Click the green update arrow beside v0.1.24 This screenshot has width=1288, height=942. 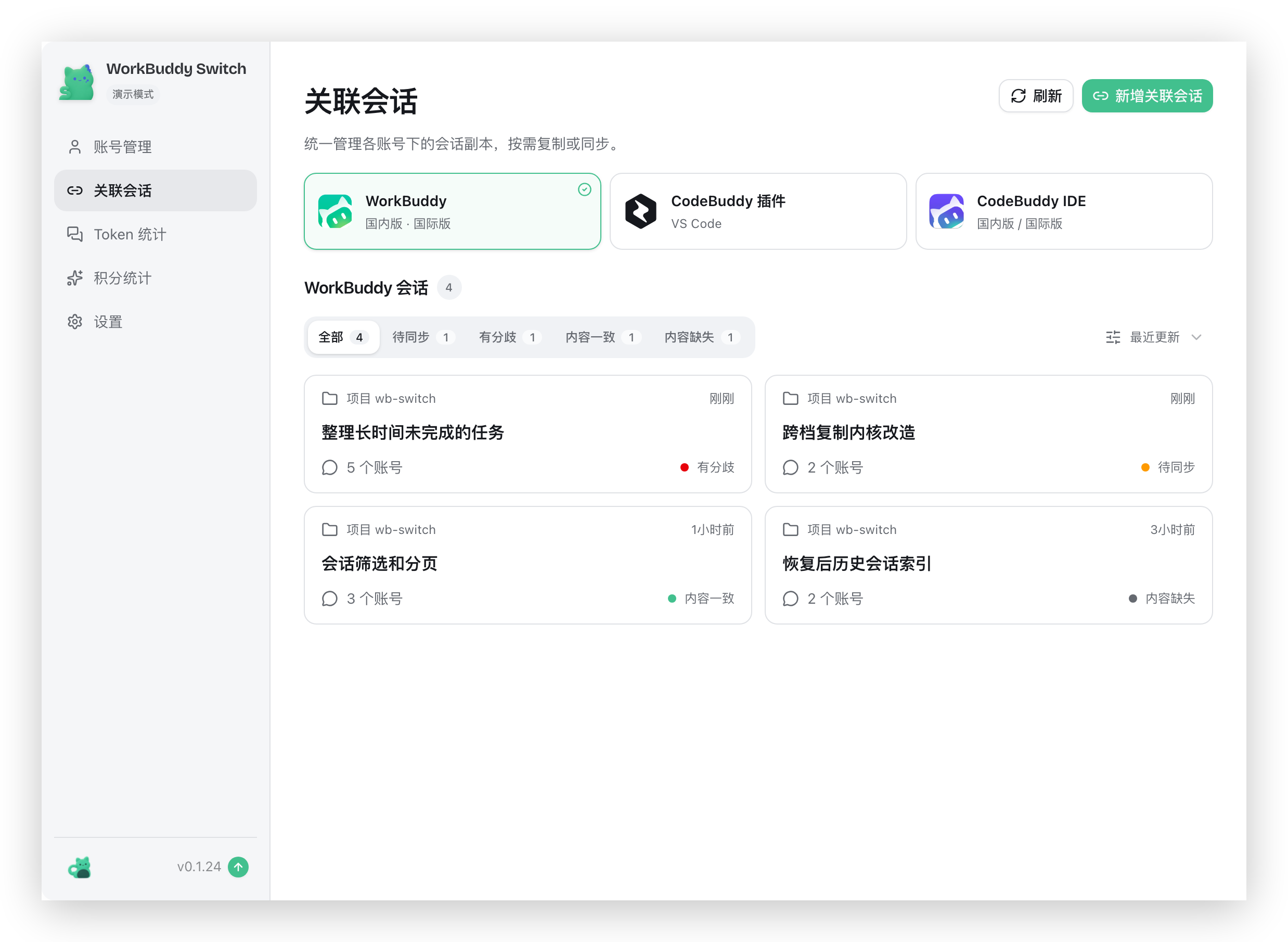coord(238,867)
